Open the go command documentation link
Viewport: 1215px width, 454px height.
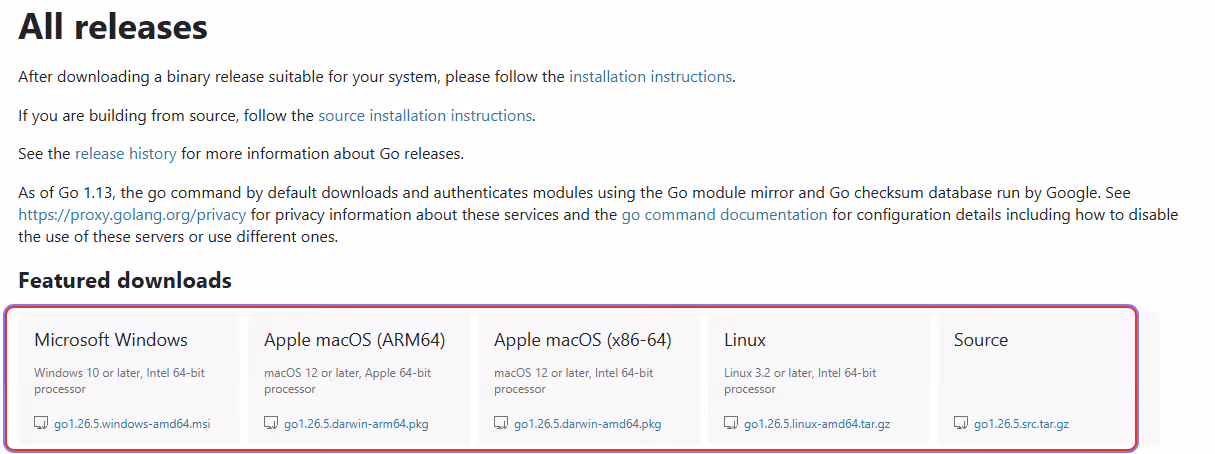724,215
